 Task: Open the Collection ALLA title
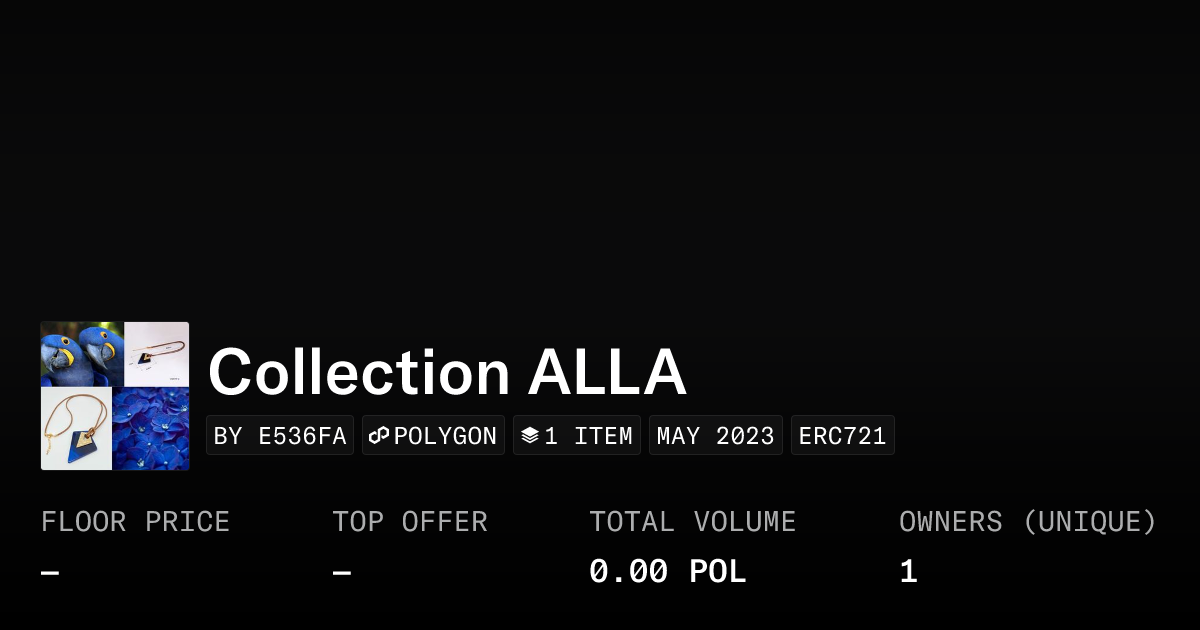(447, 373)
